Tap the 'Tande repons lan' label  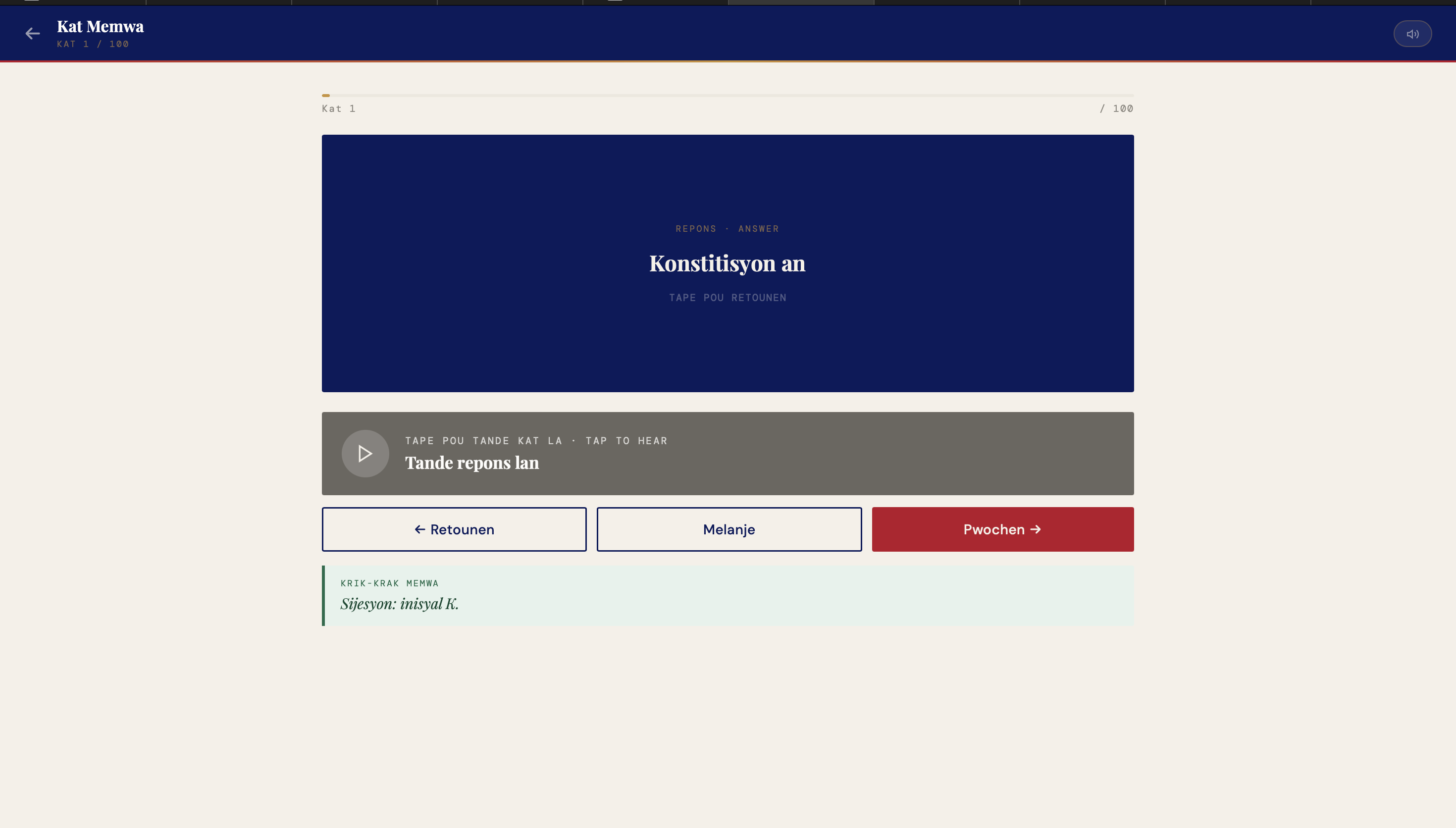tap(471, 463)
